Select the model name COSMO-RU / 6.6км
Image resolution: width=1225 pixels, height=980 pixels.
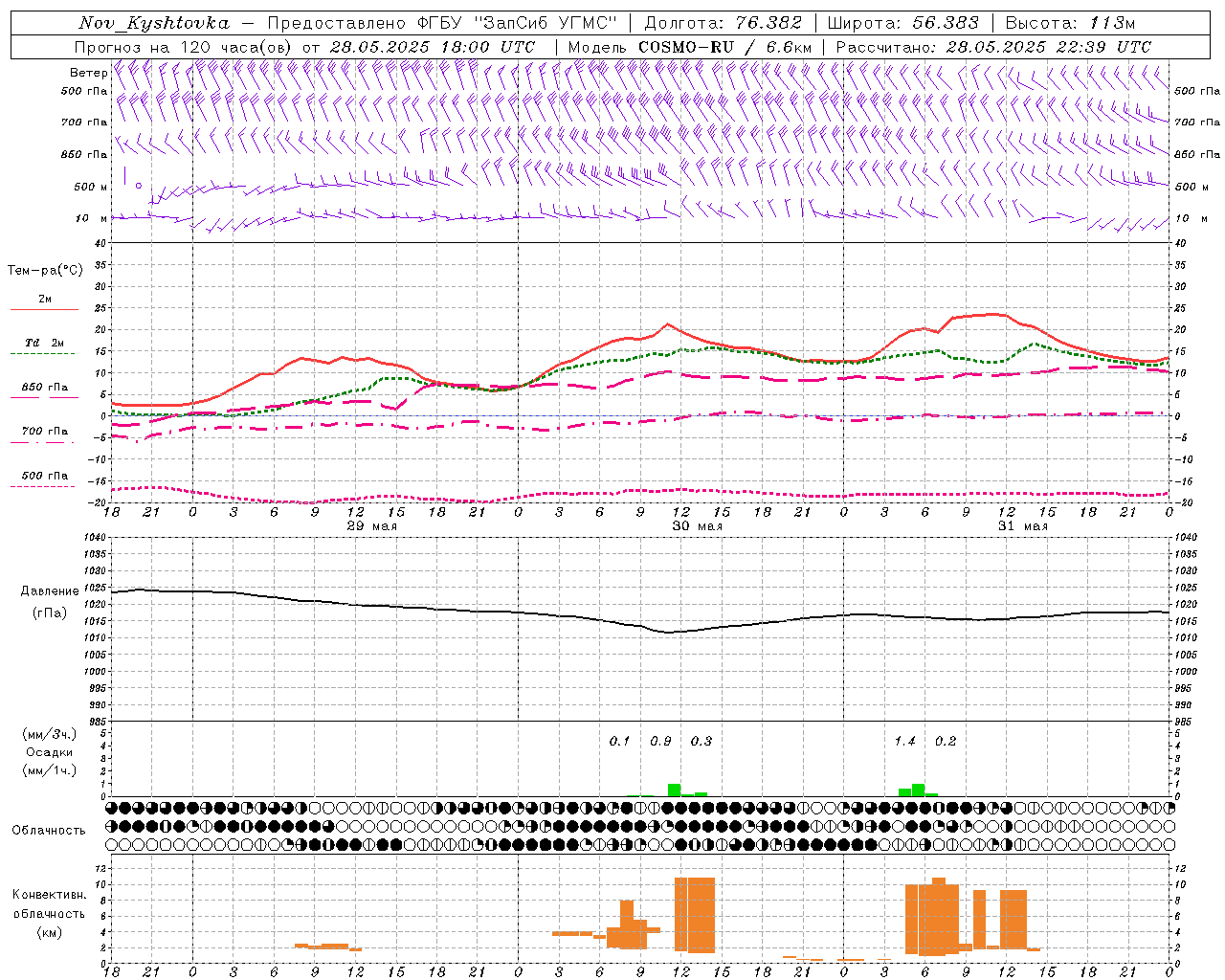point(725,47)
